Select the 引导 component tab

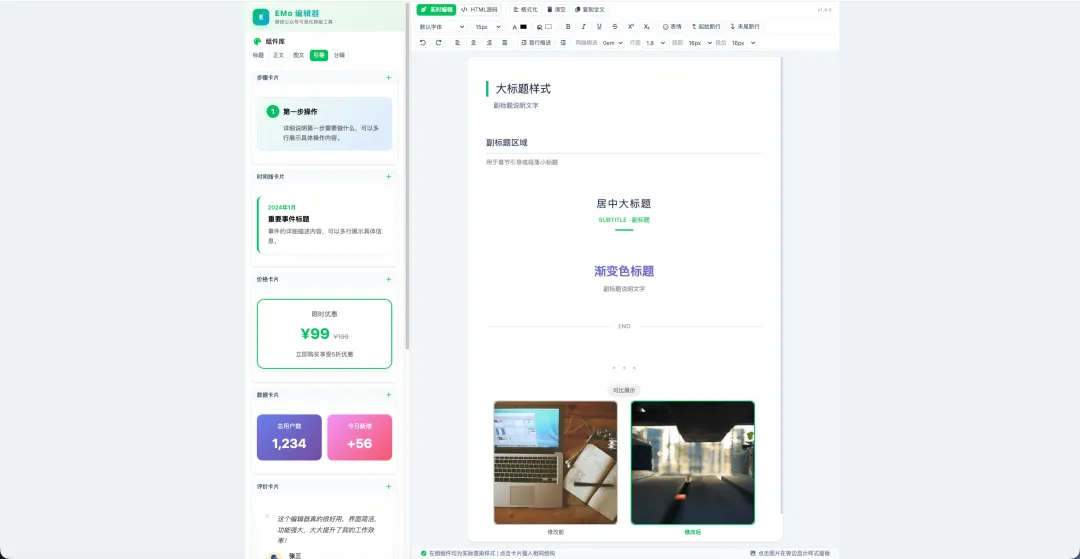318,55
